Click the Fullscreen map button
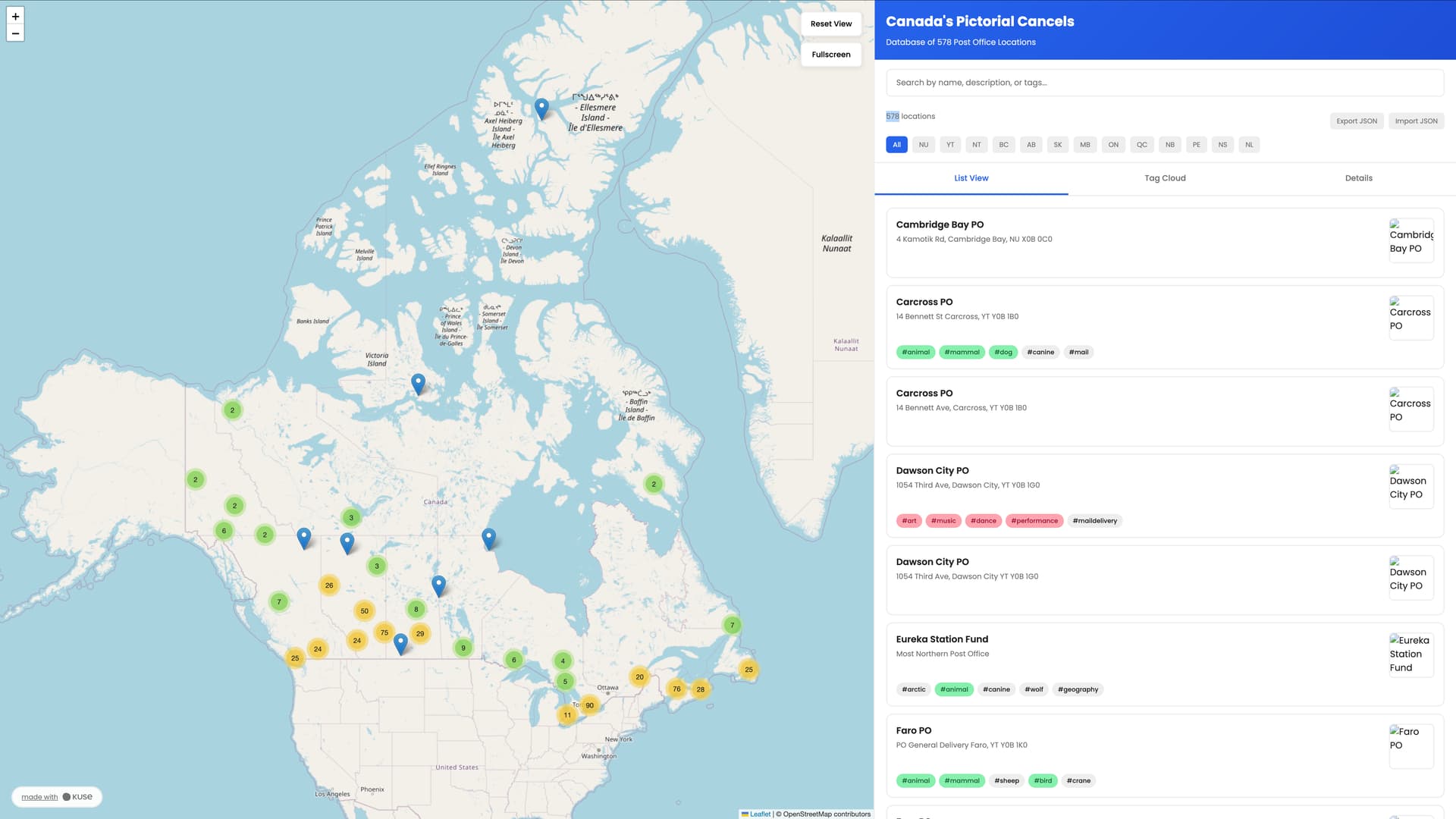1456x819 pixels. pyautogui.click(x=830, y=55)
